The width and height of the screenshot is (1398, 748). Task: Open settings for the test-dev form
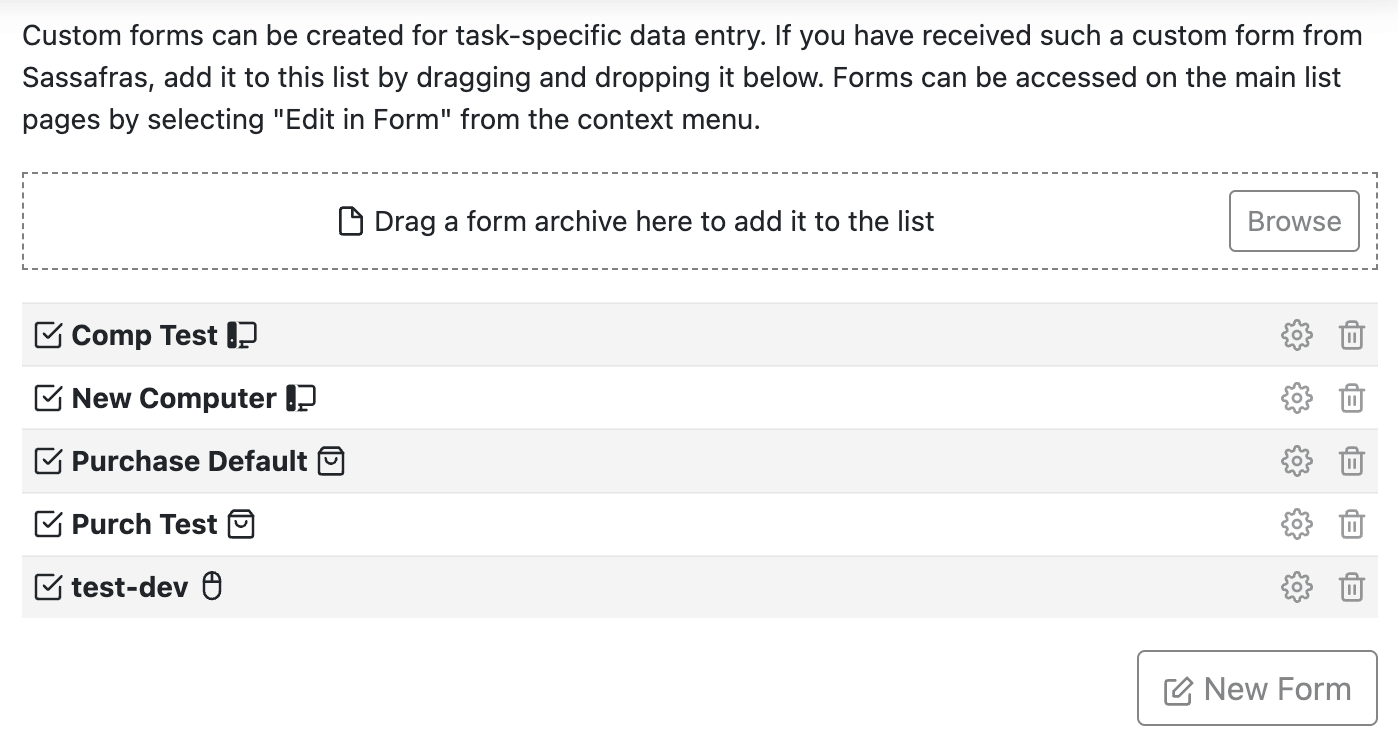pyautogui.click(x=1296, y=587)
